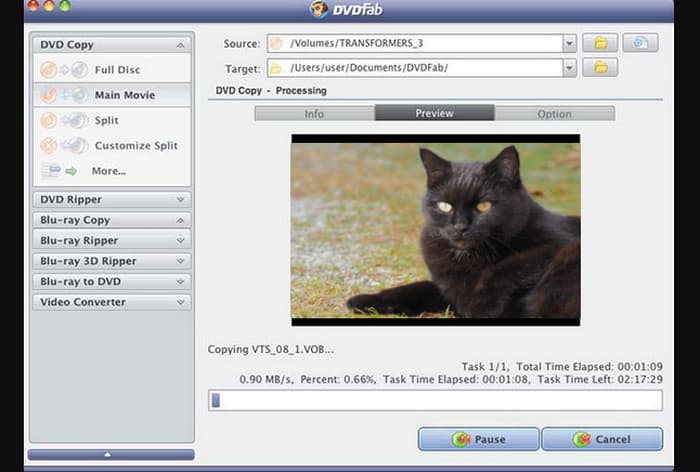Browse for source folder icon button
The height and width of the screenshot is (472, 700).
tap(600, 43)
